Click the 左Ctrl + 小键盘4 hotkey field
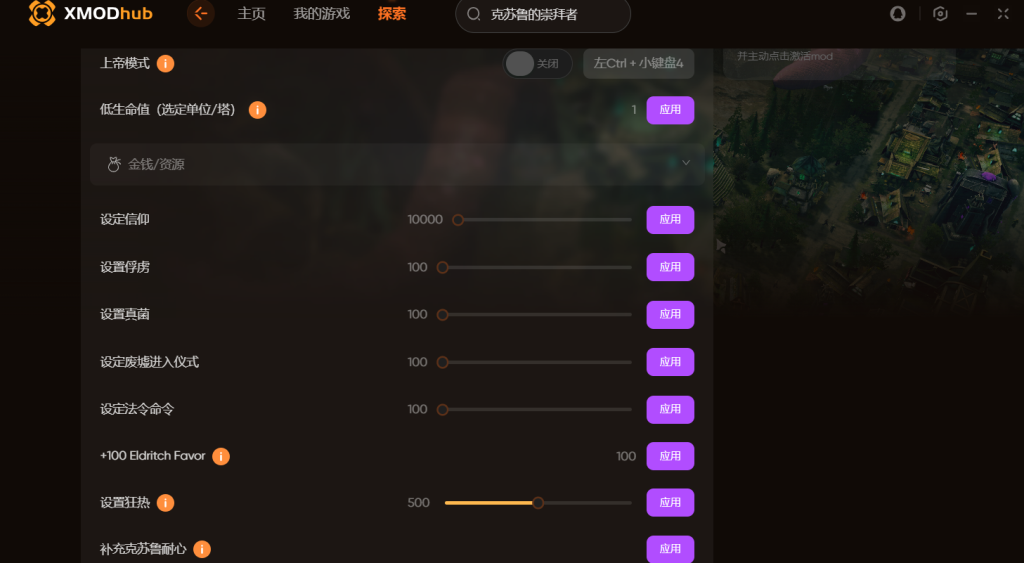 tap(638, 63)
